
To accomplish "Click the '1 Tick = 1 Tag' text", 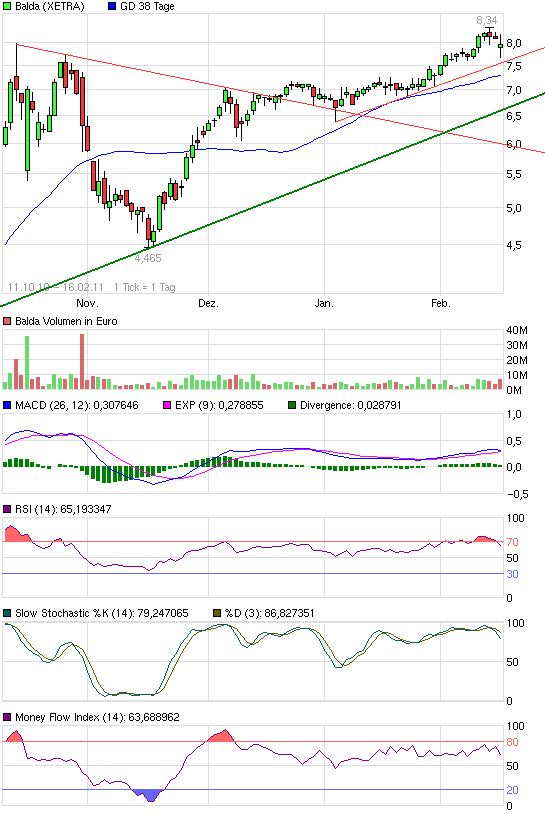I will tap(145, 287).
